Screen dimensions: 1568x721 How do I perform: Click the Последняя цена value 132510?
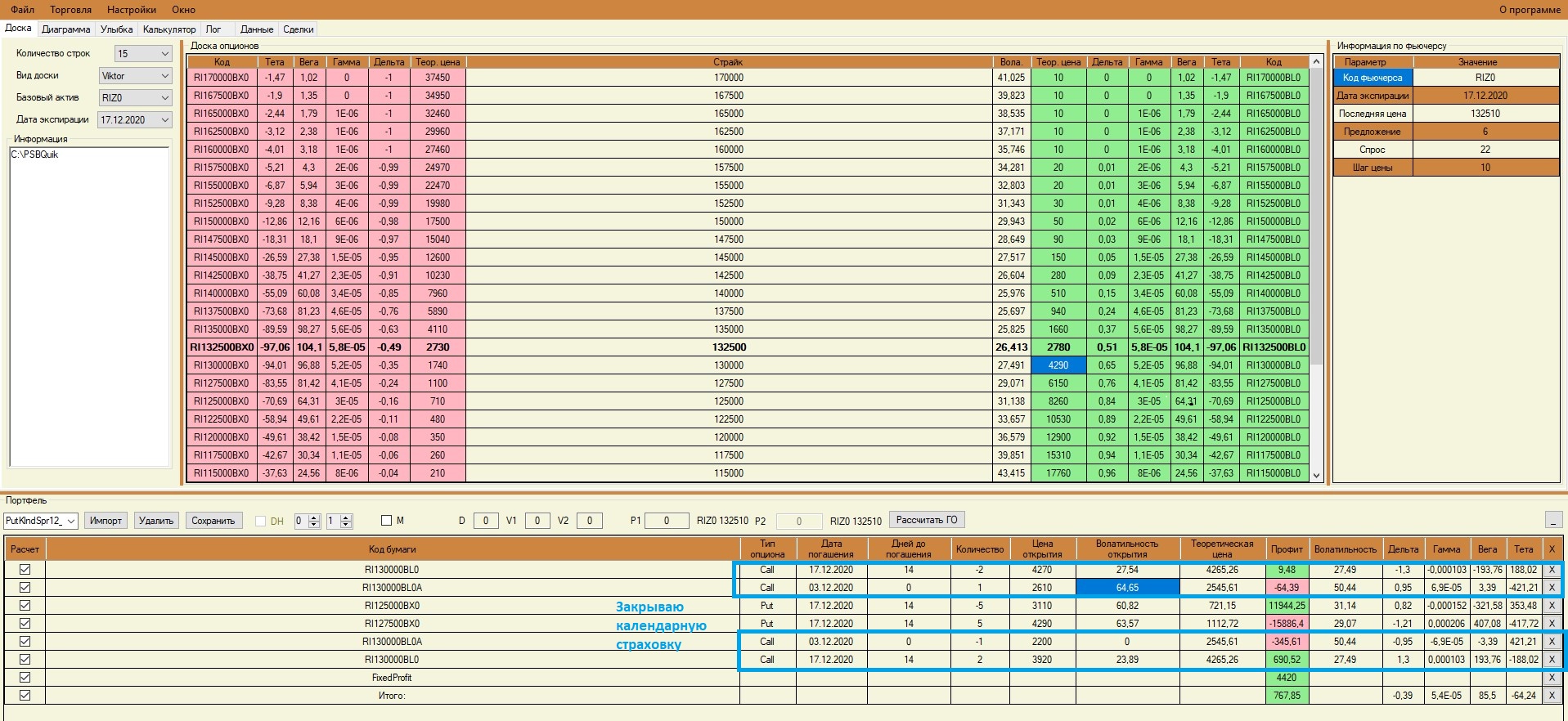coord(1485,114)
